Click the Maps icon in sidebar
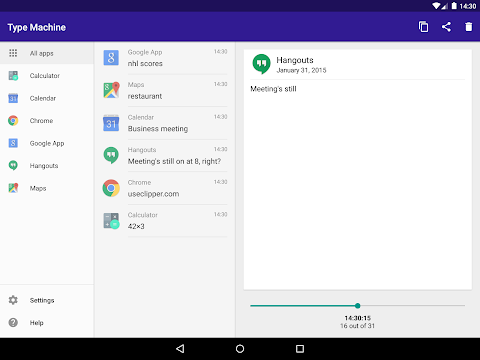Image resolution: width=480 pixels, height=360 pixels. click(x=13, y=188)
